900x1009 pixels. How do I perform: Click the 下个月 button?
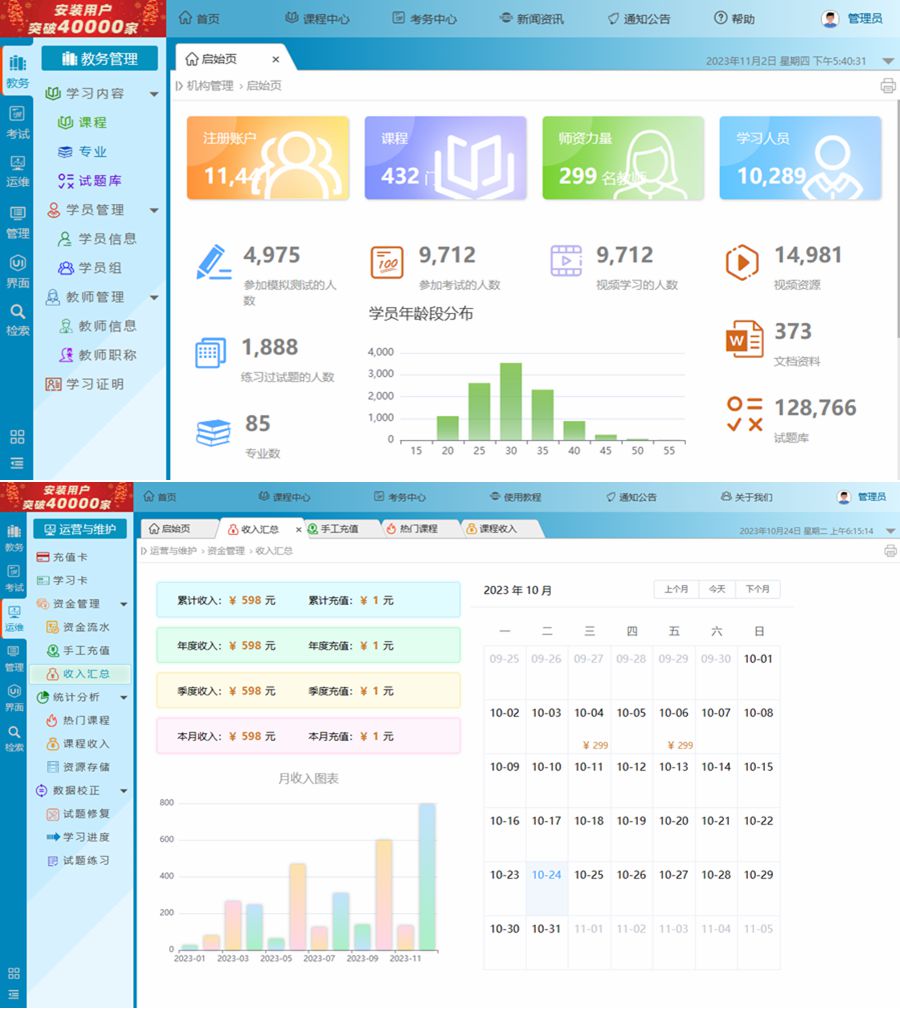point(759,590)
